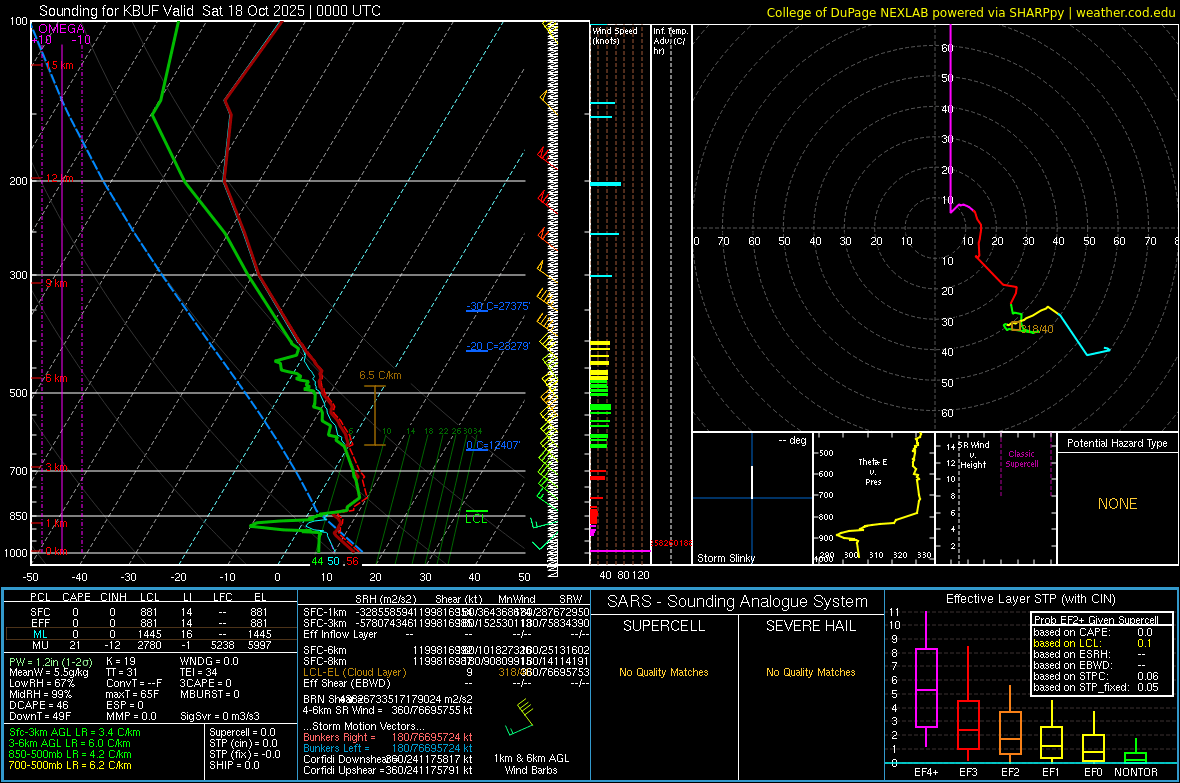The image size is (1180, 783).
Task: Click the 'maxT = 65F' value
Action: tap(132, 694)
